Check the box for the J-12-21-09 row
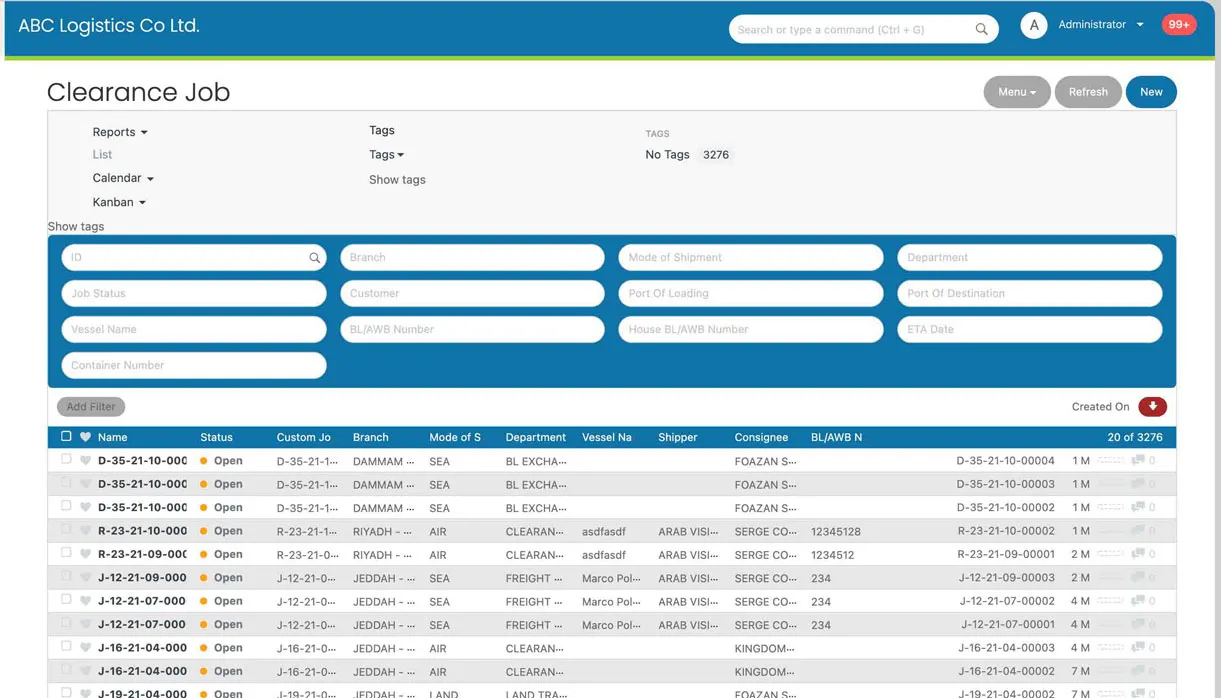Viewport: 1221px width, 698px height. 66,577
